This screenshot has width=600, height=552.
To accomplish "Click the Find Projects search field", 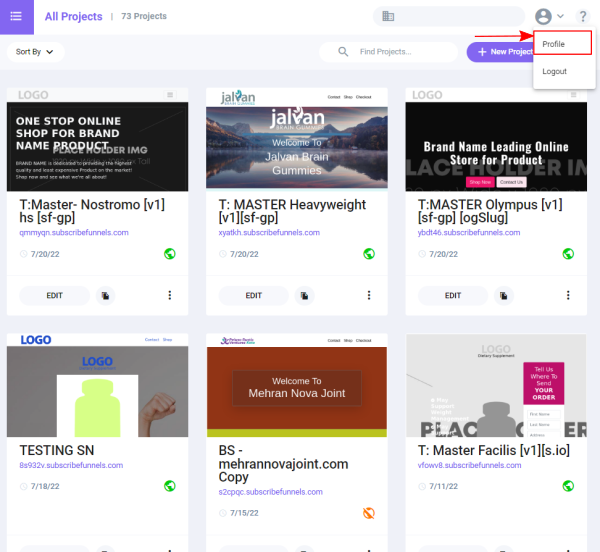I will pos(395,51).
